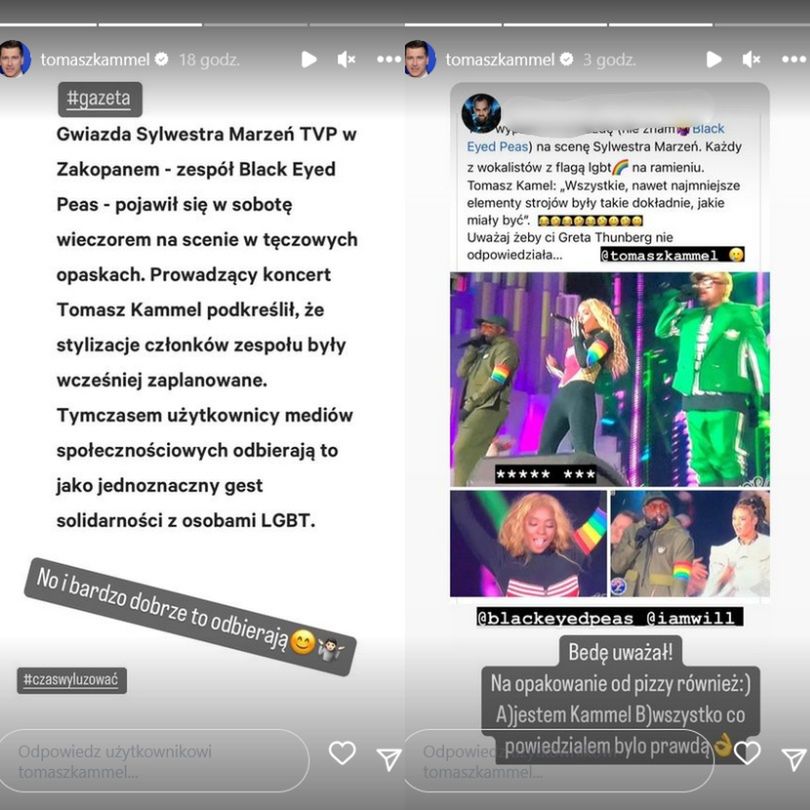Share the left story via paper plane
The height and width of the screenshot is (810, 810).
coord(389,759)
